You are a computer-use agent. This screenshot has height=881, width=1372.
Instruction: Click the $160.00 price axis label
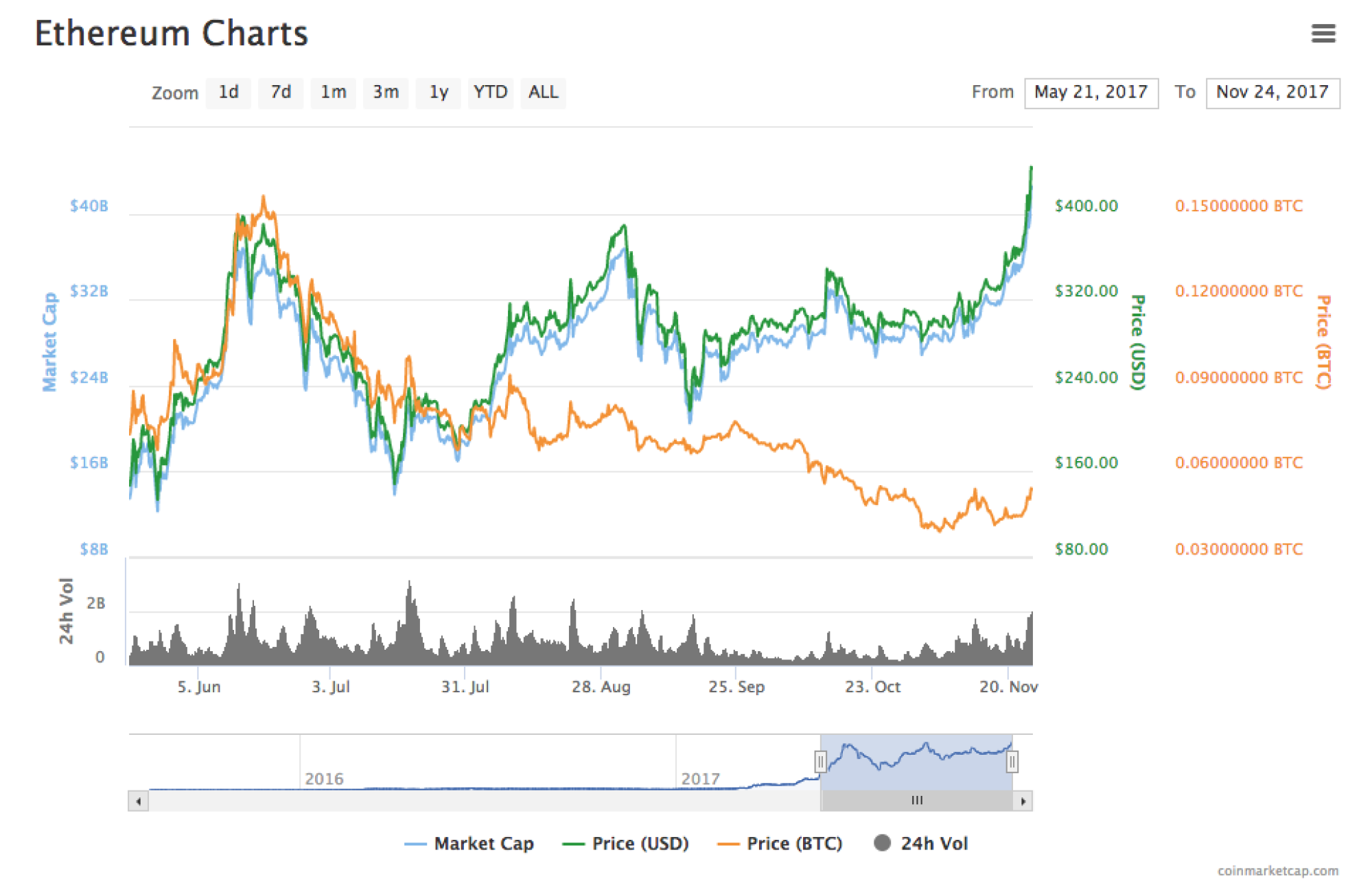click(x=1086, y=462)
